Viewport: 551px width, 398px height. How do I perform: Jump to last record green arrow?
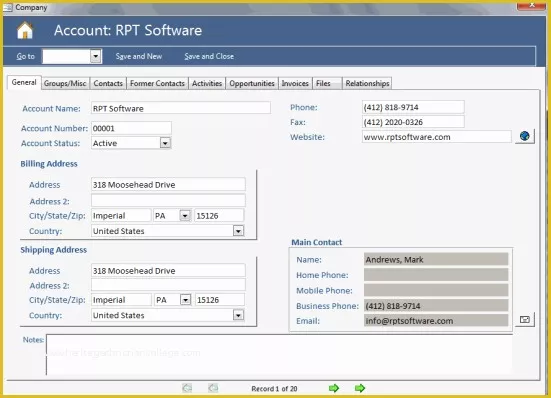(360, 388)
